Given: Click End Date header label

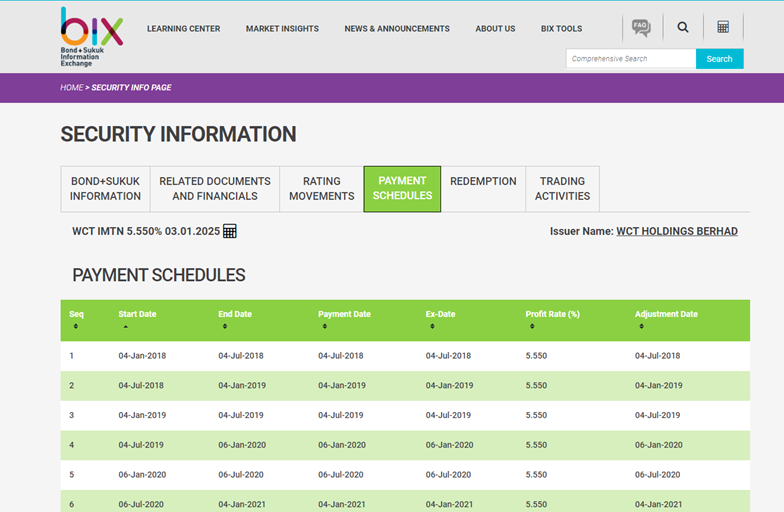Looking at the screenshot, I should (235, 314).
